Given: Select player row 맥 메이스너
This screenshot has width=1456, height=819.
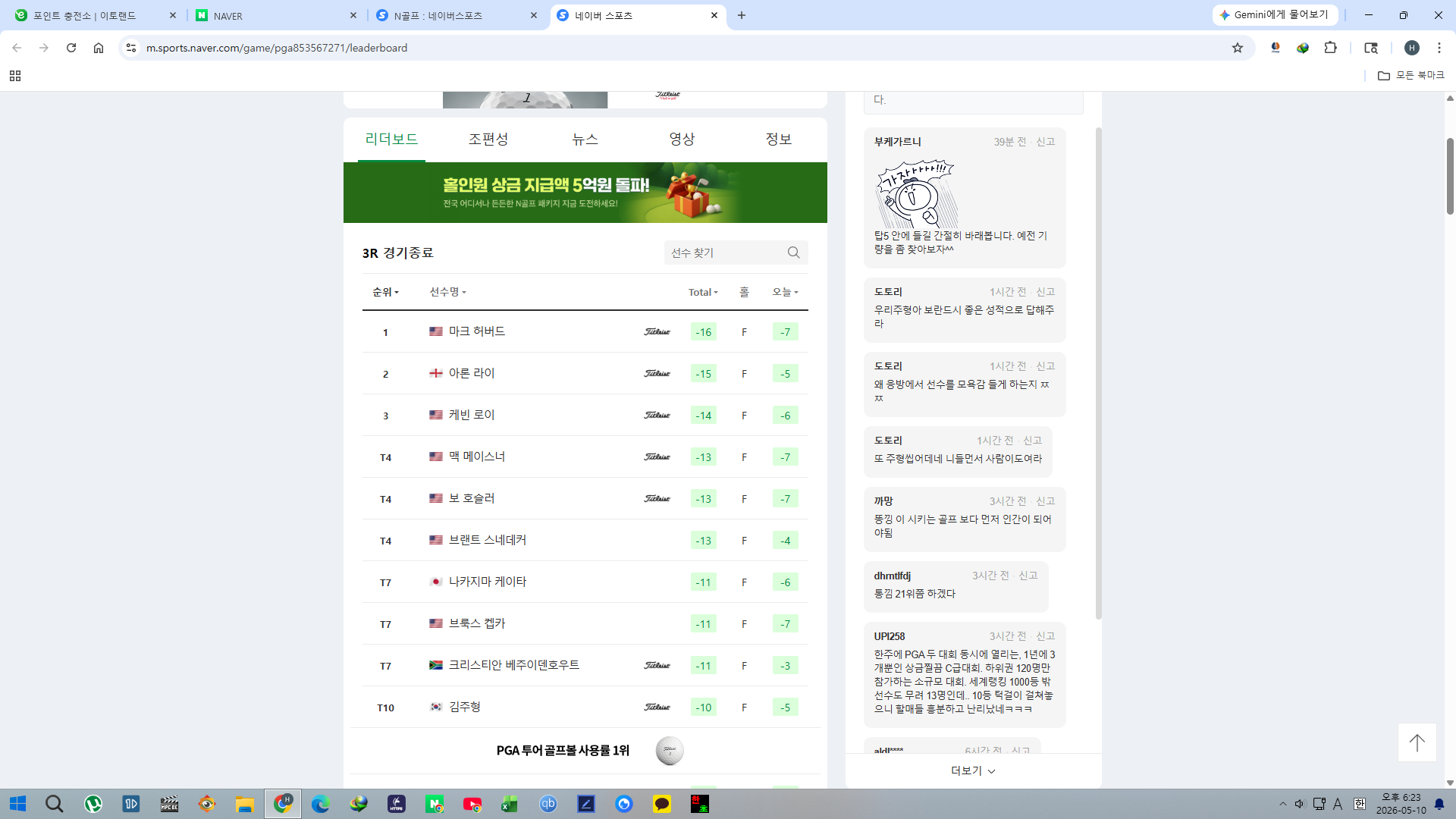Looking at the screenshot, I should [x=585, y=457].
